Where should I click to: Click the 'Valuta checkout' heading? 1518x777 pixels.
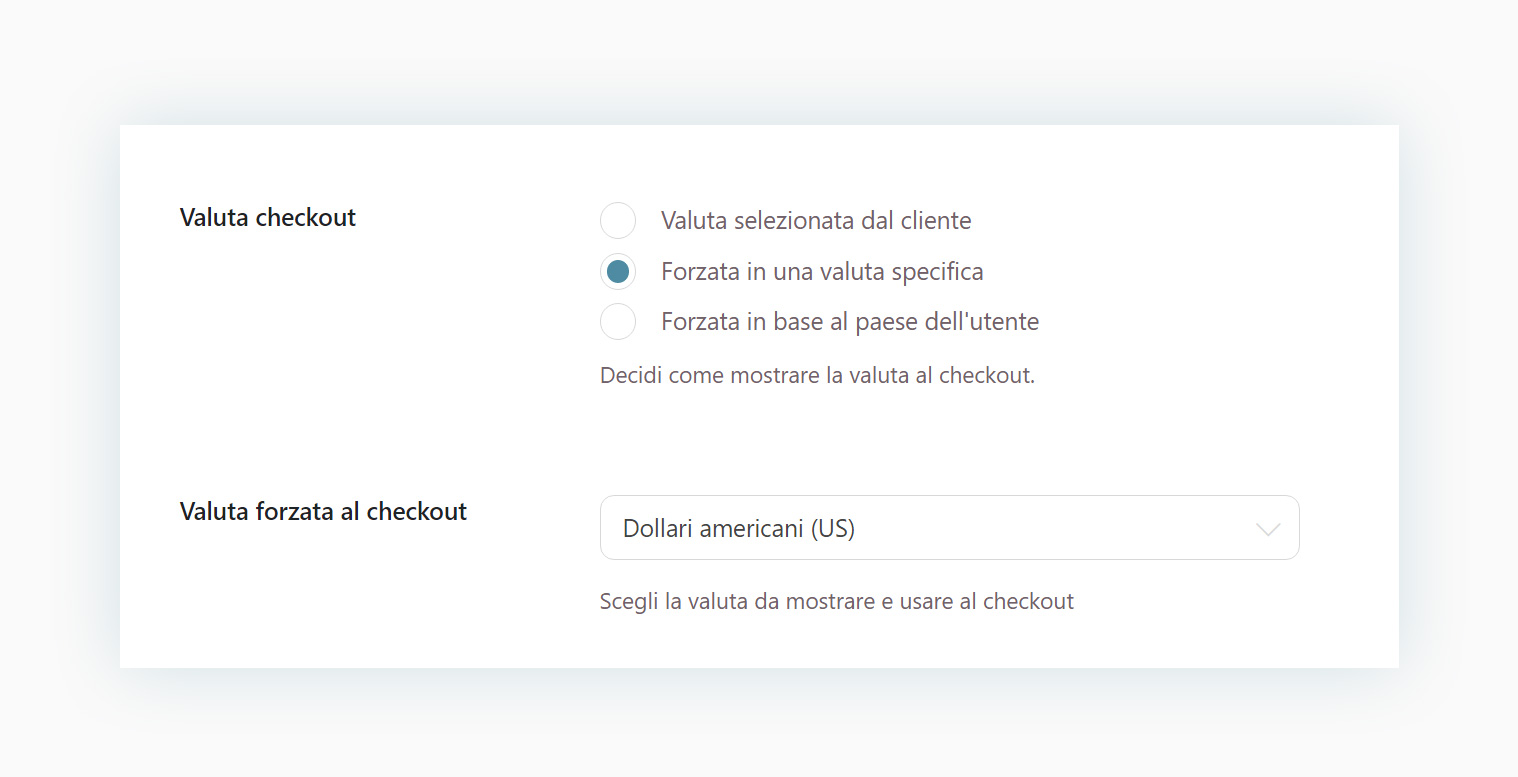tap(268, 217)
